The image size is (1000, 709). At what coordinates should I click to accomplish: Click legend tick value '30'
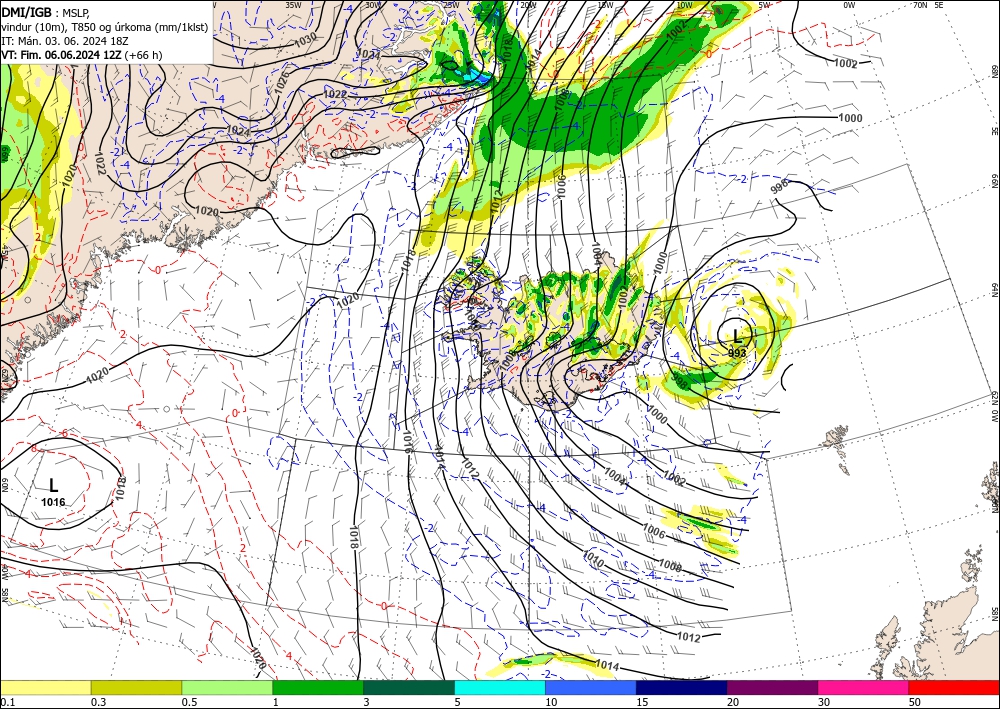pyautogui.click(x=824, y=702)
